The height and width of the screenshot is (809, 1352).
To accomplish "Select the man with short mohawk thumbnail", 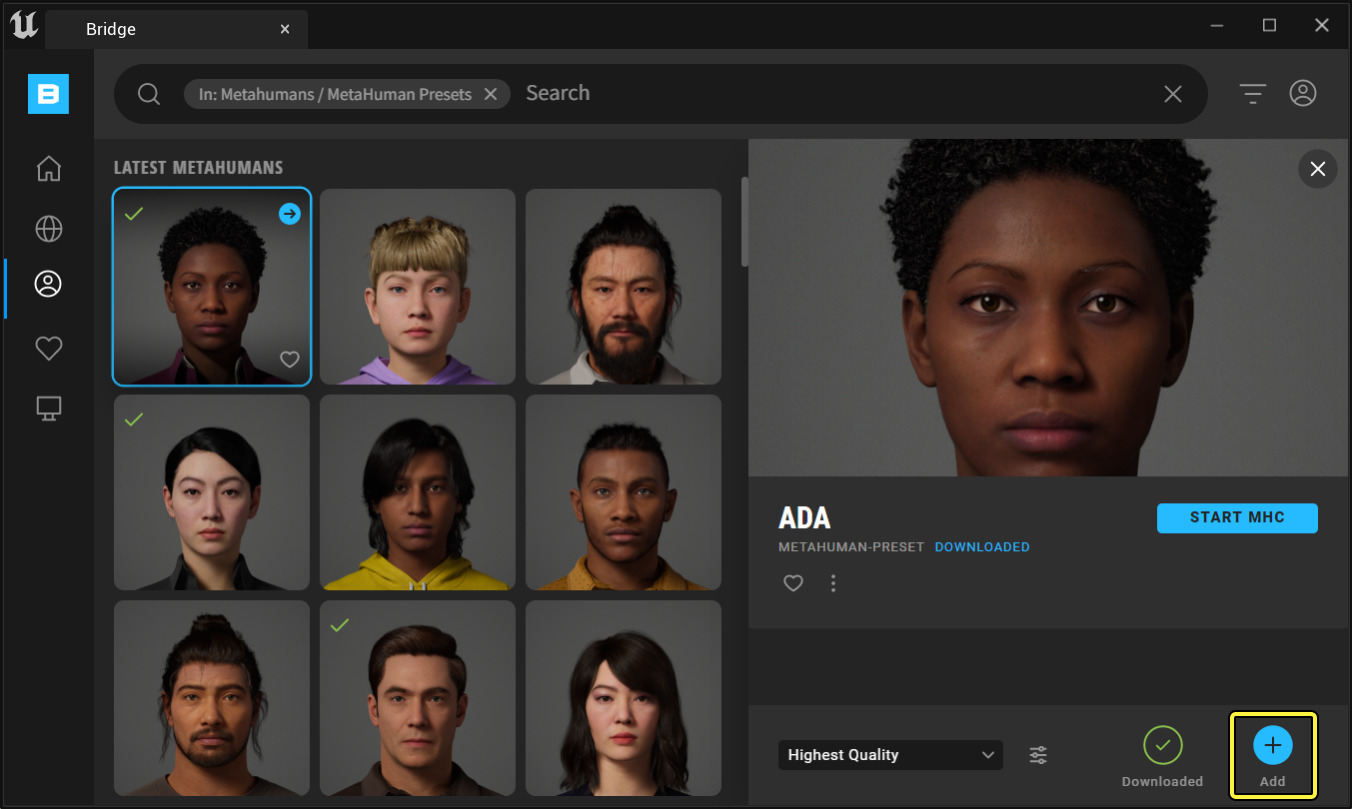I will (x=624, y=492).
